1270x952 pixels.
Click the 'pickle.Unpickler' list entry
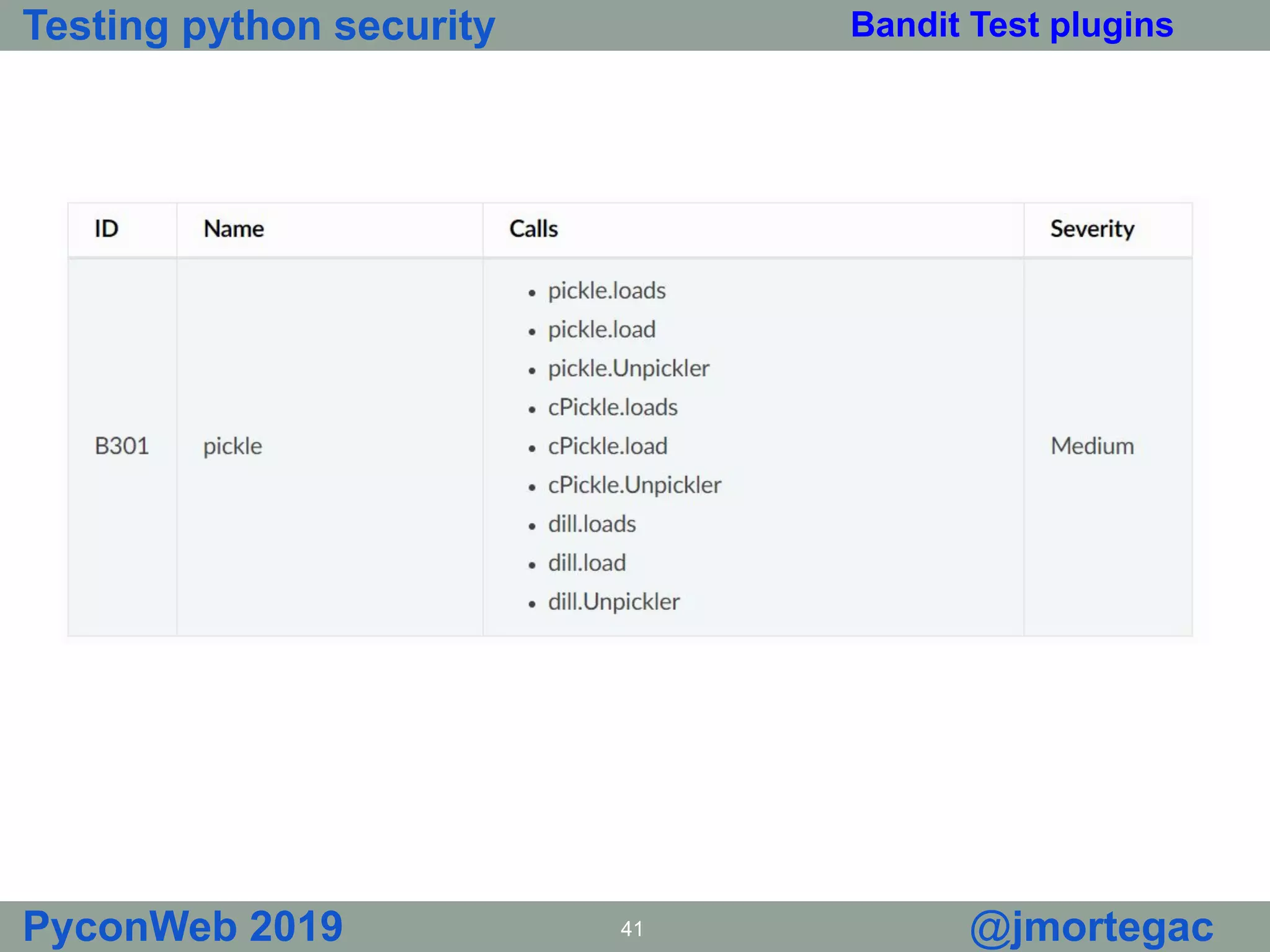629,369
